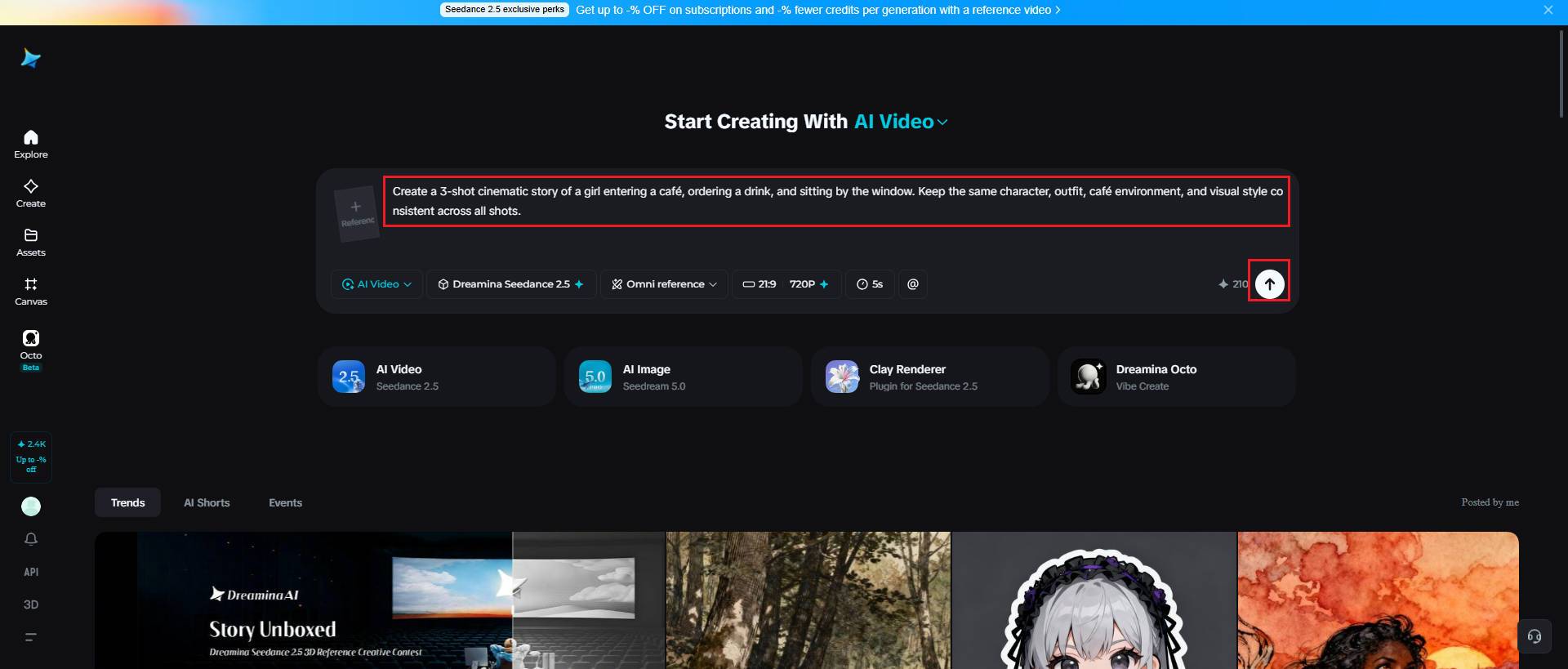Add a reference image
The width and height of the screenshot is (1568, 669).
pos(356,214)
